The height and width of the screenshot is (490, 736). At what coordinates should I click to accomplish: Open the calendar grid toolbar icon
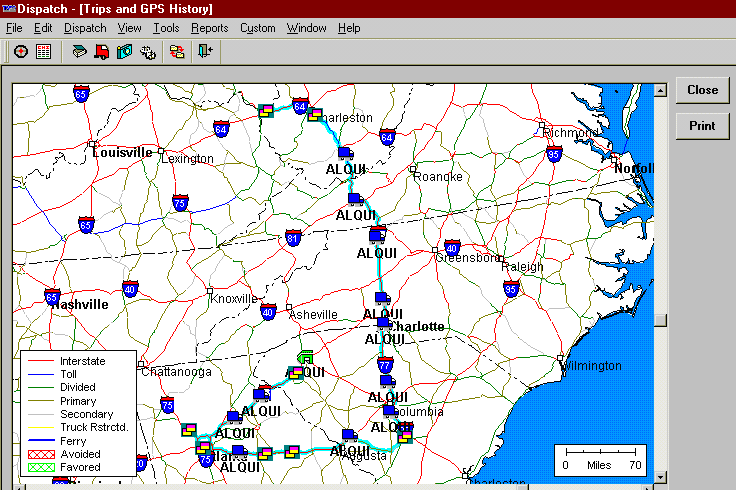43,51
